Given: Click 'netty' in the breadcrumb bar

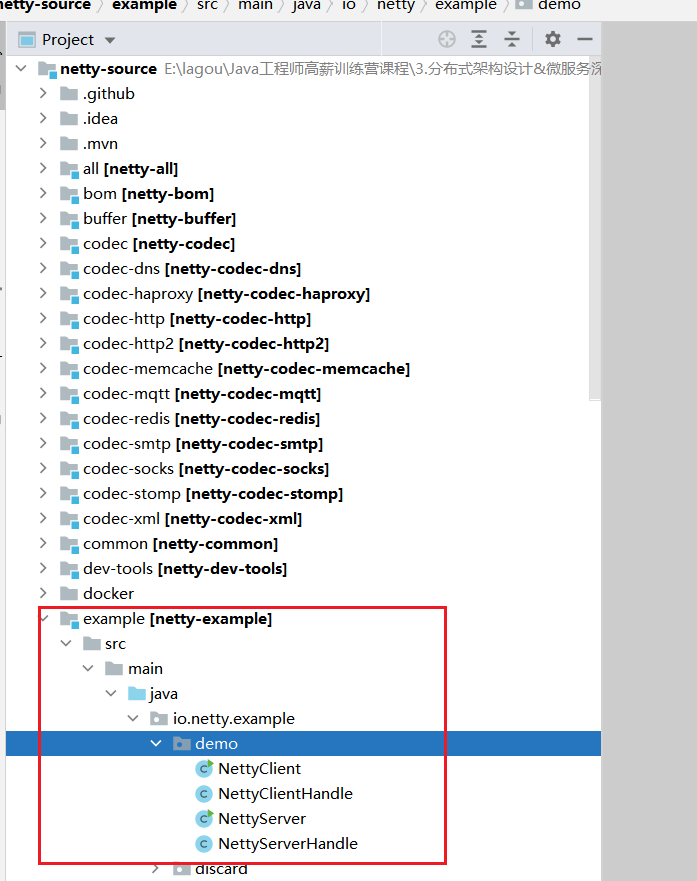Looking at the screenshot, I should (396, 5).
